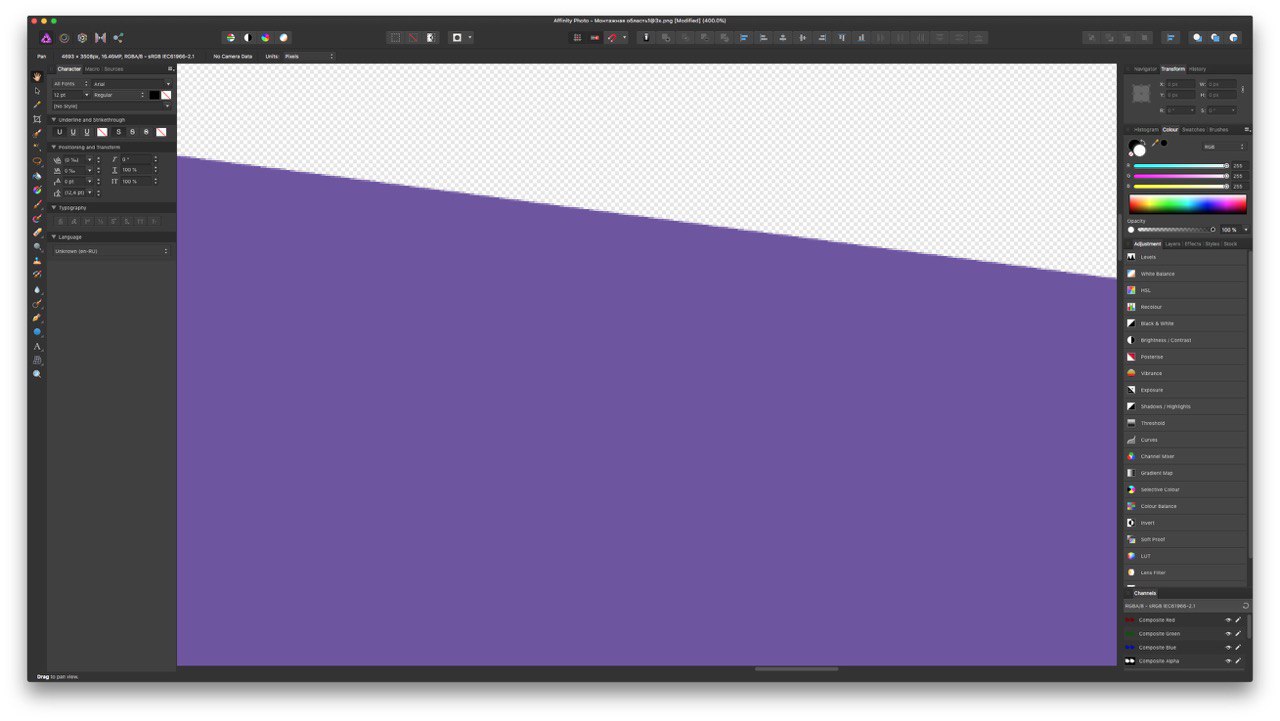Collapse the Typography section
Image resolution: width=1280 pixels, height=721 pixels.
(x=54, y=208)
